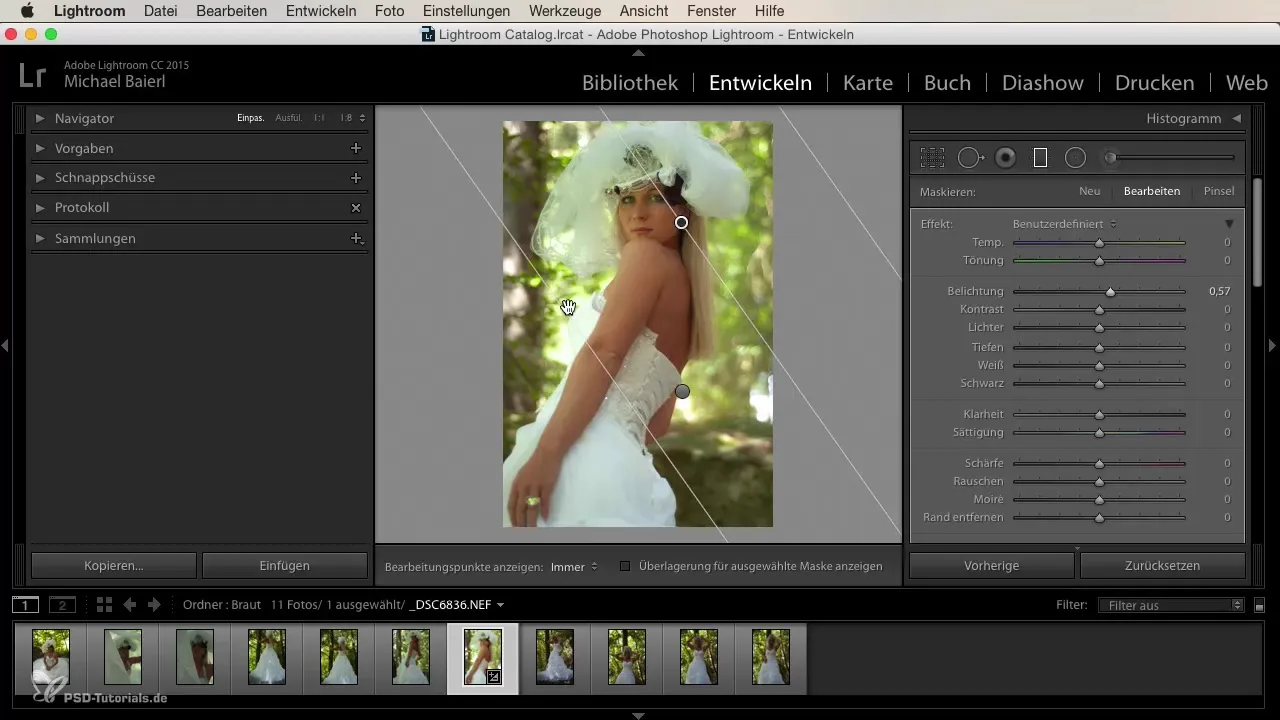Expand the Sammlungen panel
Image resolution: width=1280 pixels, height=720 pixels.
(x=40, y=238)
